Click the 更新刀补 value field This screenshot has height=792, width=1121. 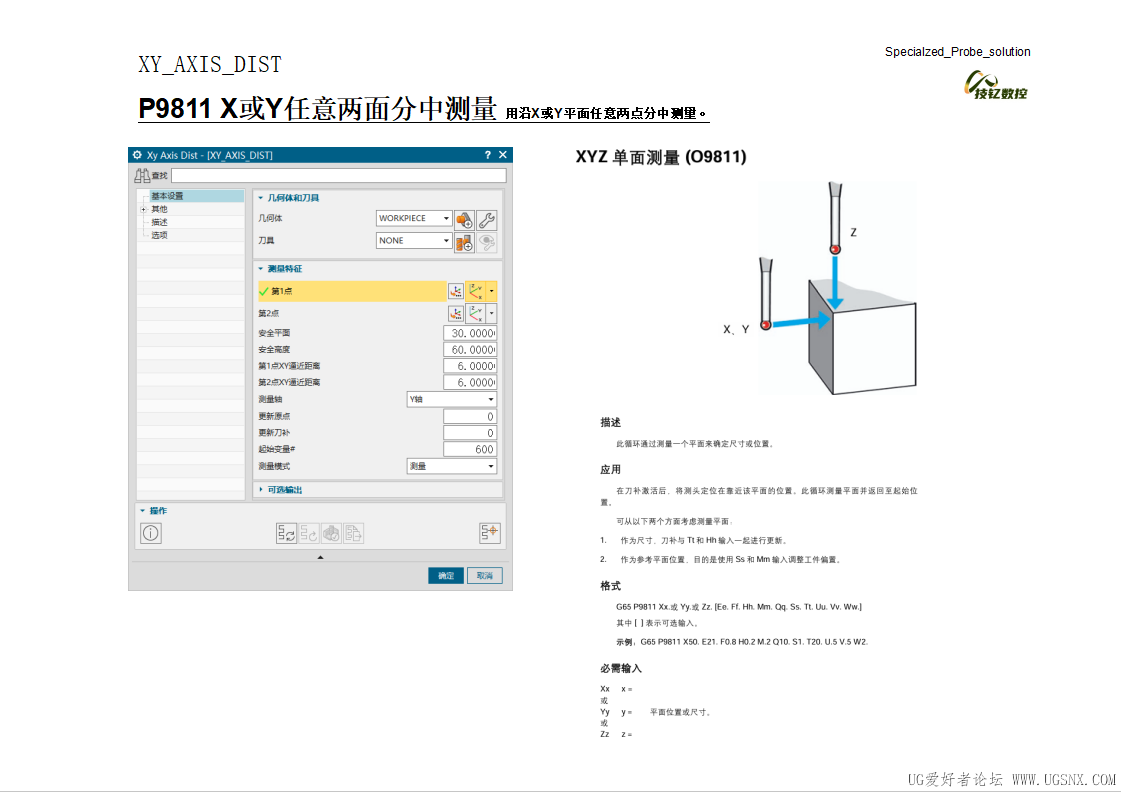pyautogui.click(x=470, y=432)
